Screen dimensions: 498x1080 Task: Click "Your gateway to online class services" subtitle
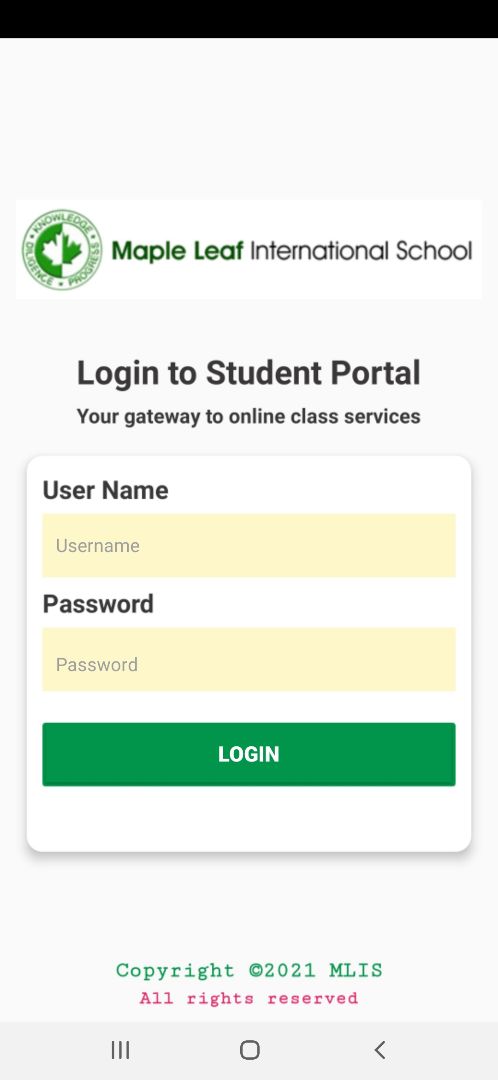click(249, 417)
